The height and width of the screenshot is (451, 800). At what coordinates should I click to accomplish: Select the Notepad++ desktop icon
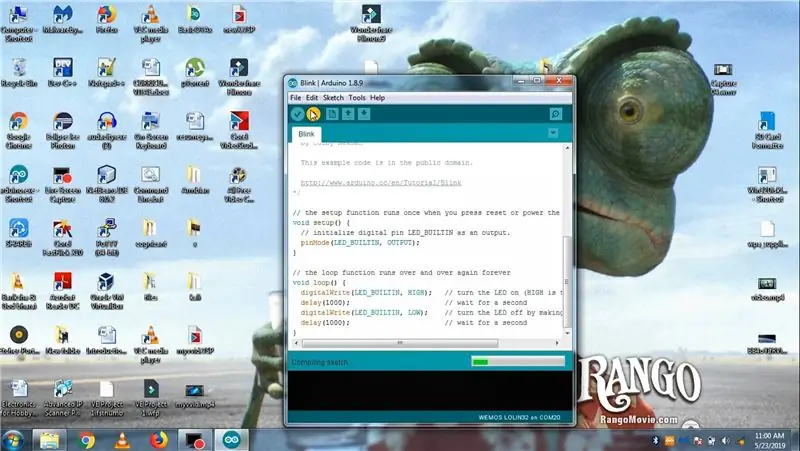tap(107, 72)
